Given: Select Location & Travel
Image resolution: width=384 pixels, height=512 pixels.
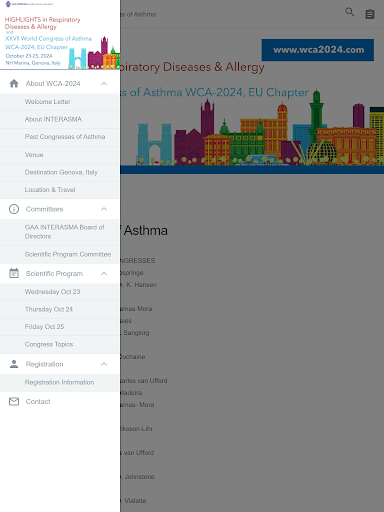Looking at the screenshot, I should 60,190.
